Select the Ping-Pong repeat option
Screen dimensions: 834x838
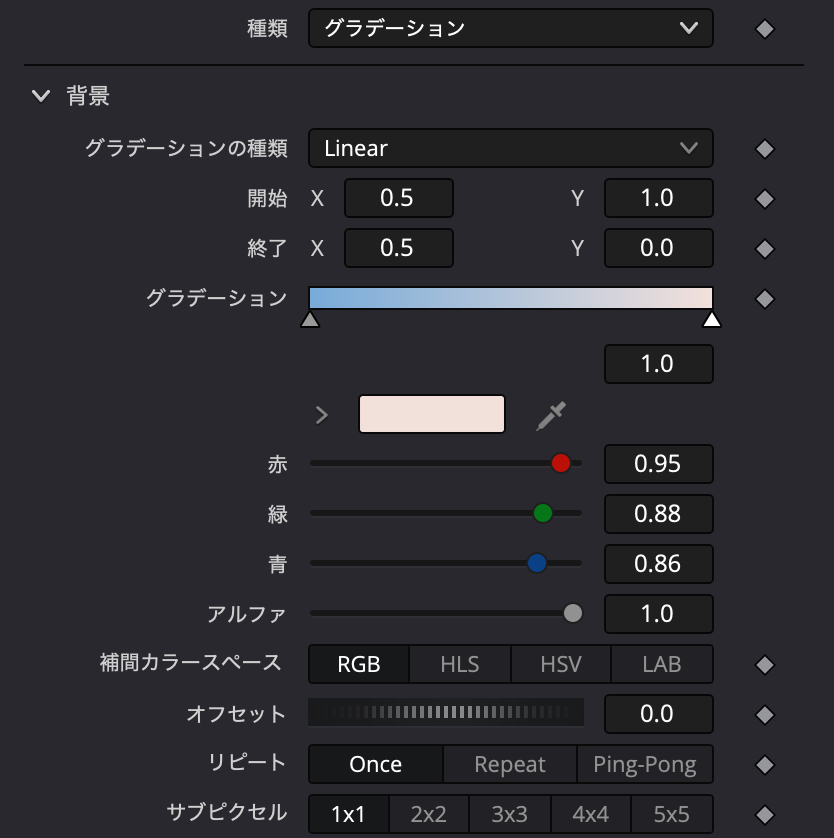[644, 763]
